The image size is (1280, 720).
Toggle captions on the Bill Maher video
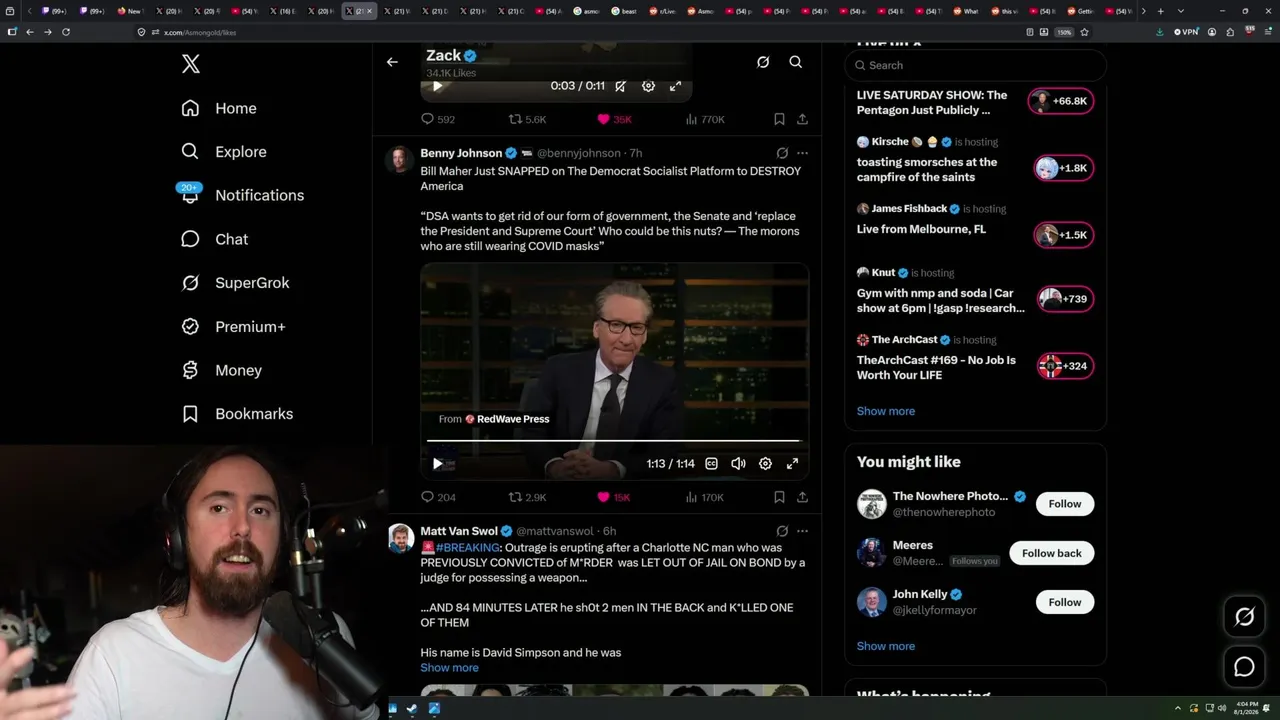pos(711,463)
